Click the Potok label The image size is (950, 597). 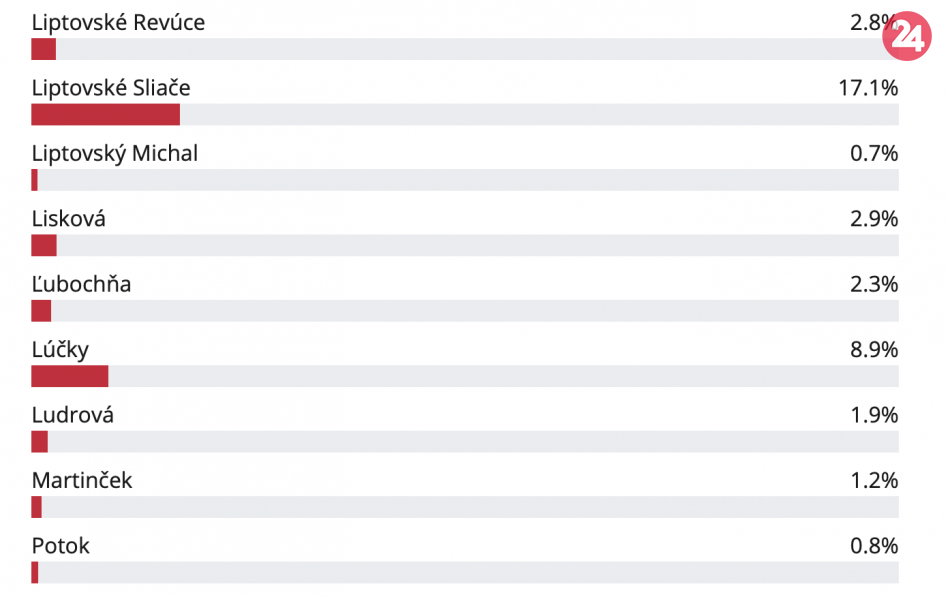60,546
